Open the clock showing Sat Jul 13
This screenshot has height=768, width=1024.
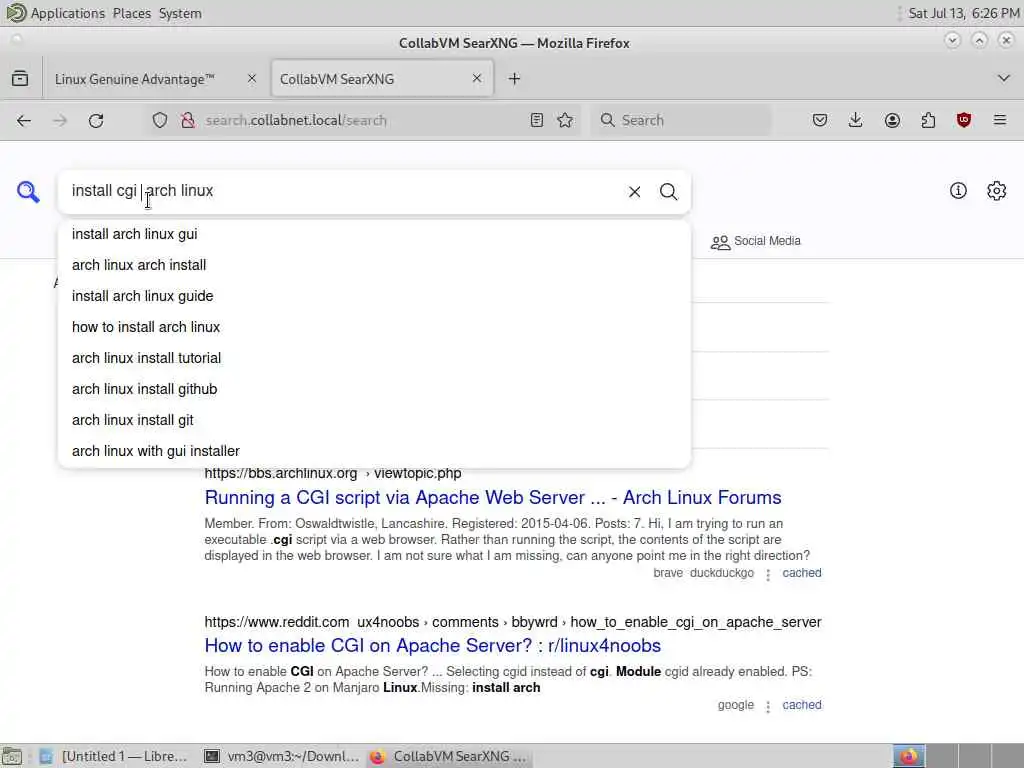pos(963,13)
